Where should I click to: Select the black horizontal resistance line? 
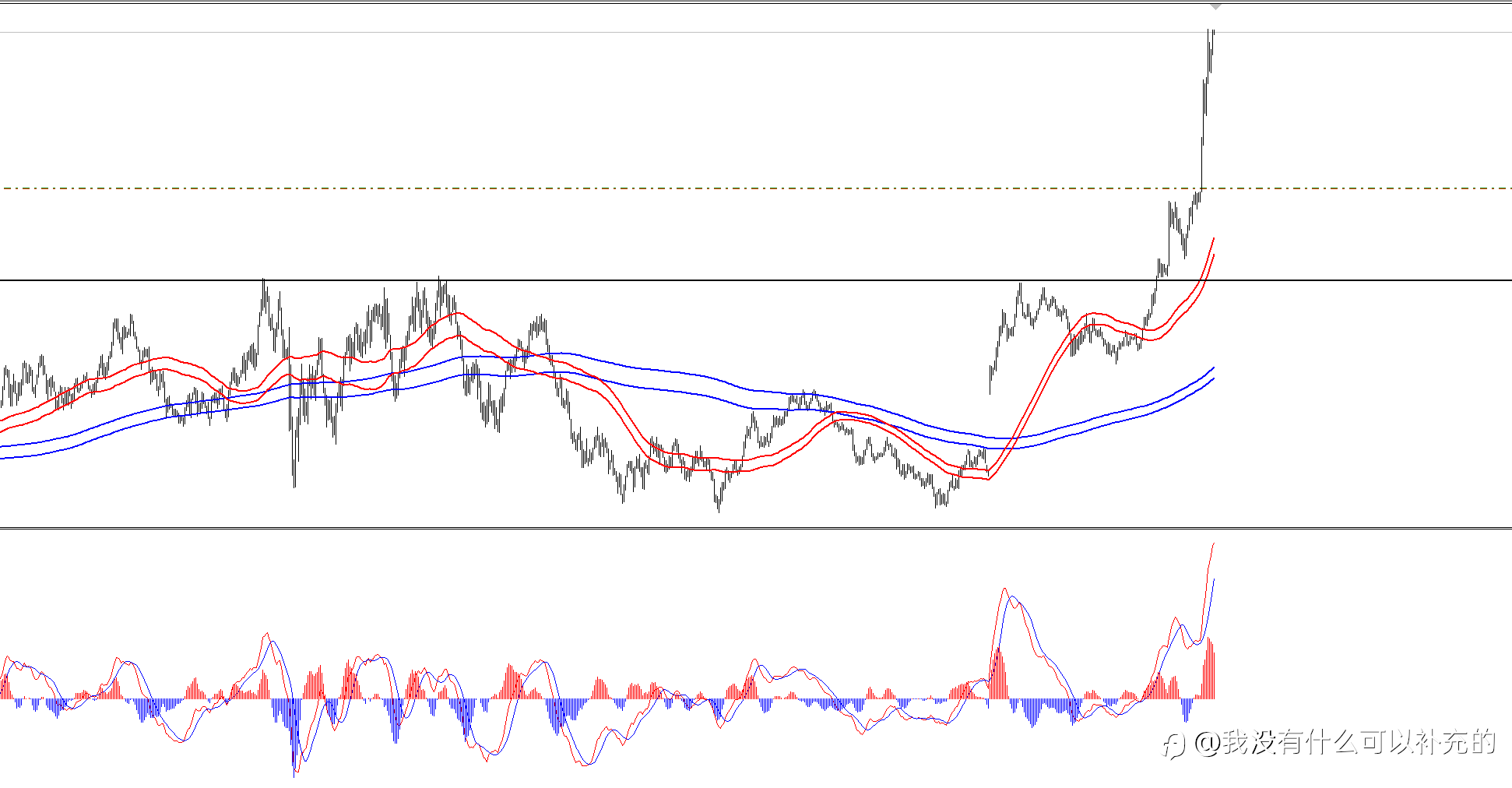756,280
